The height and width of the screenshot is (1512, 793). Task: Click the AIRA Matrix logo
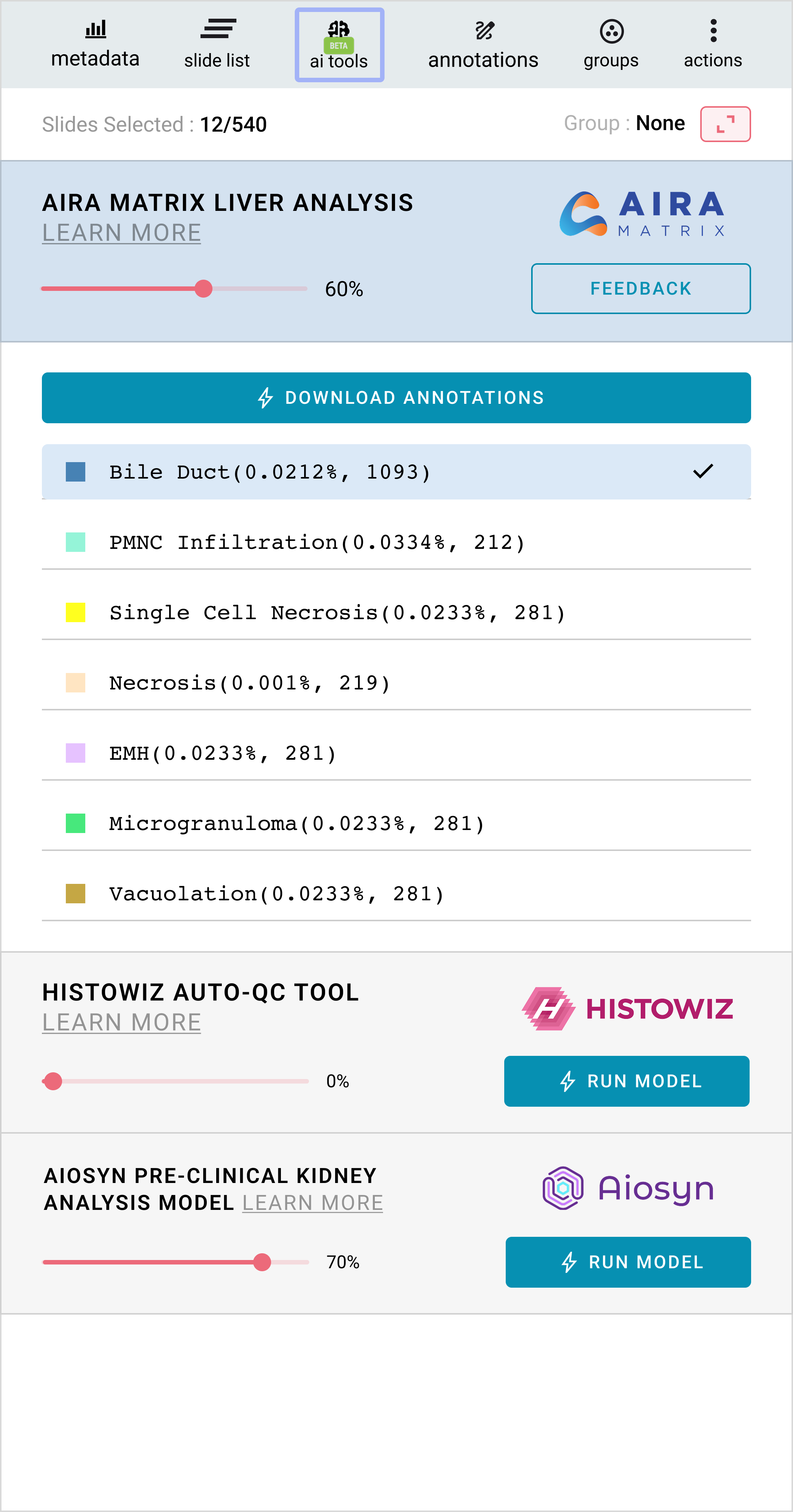pos(642,214)
